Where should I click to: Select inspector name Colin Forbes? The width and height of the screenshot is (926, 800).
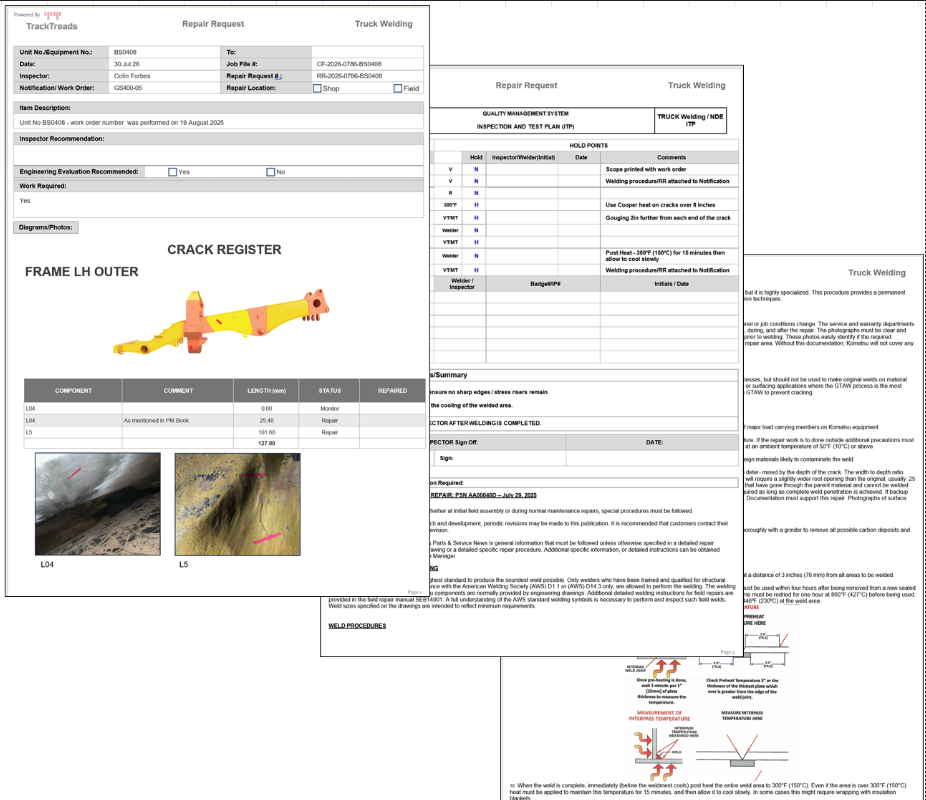coord(132,76)
